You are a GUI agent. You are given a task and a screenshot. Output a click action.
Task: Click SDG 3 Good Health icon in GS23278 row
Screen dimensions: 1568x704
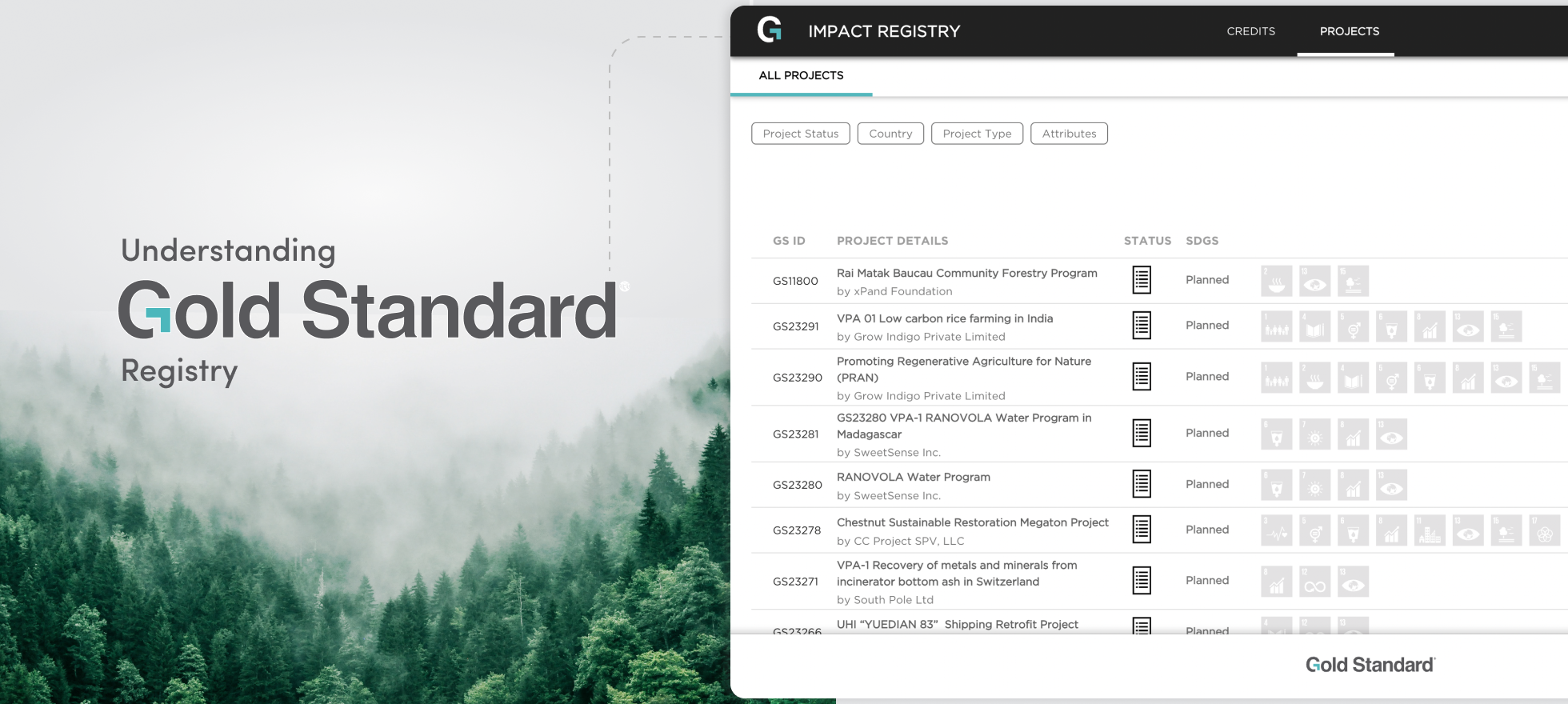tap(1277, 530)
